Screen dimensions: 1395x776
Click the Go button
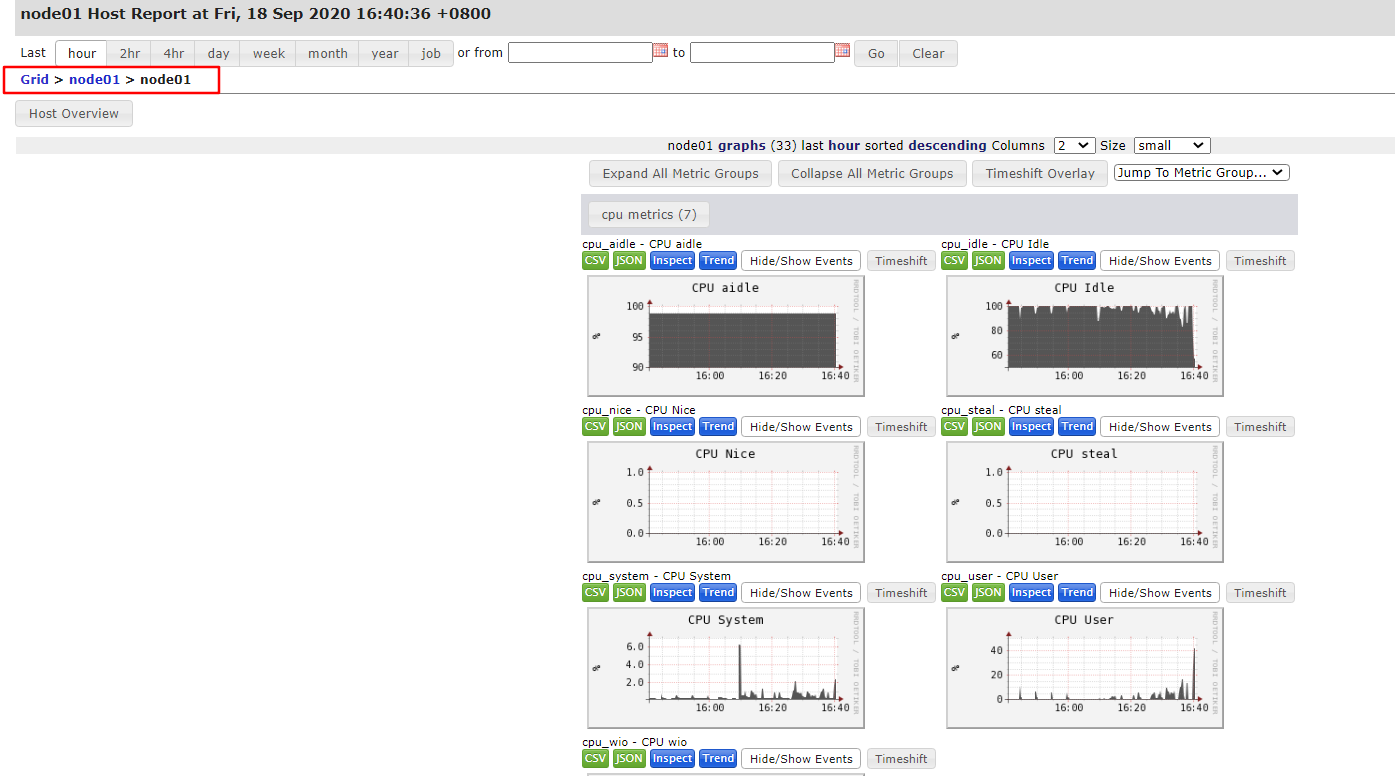pyautogui.click(x=876, y=54)
